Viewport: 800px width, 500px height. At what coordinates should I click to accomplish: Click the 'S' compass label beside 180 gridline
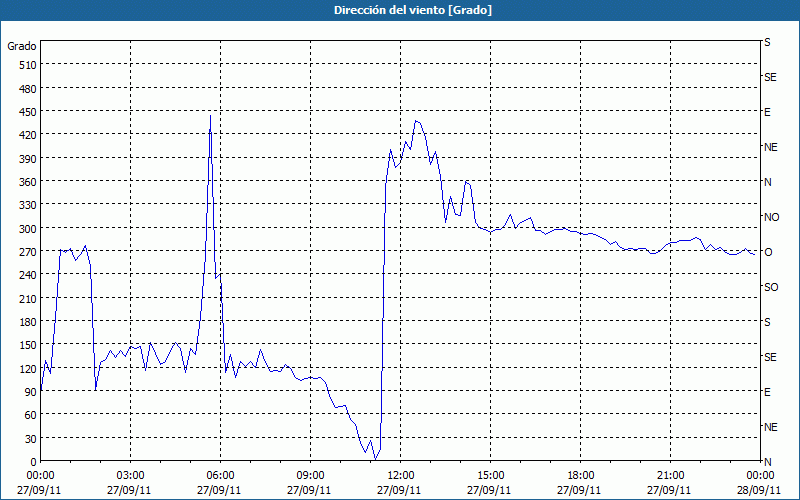[x=767, y=322]
